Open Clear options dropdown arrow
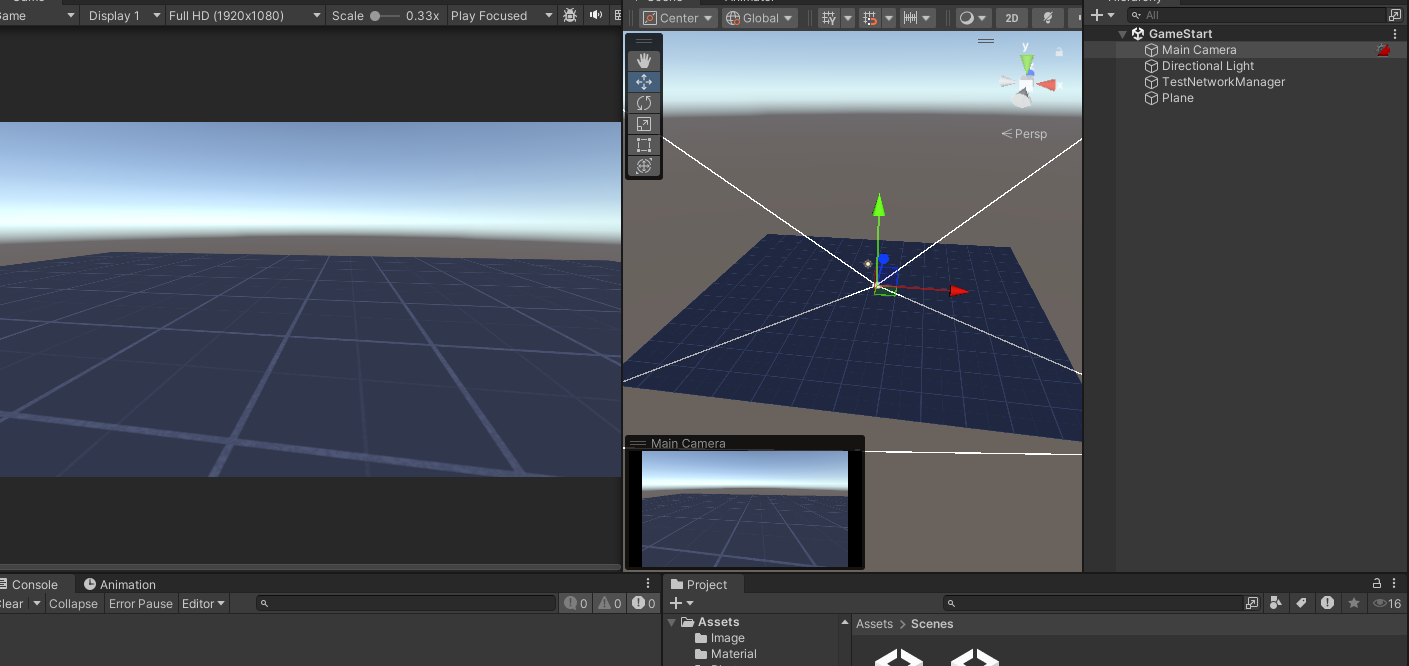 click(37, 604)
